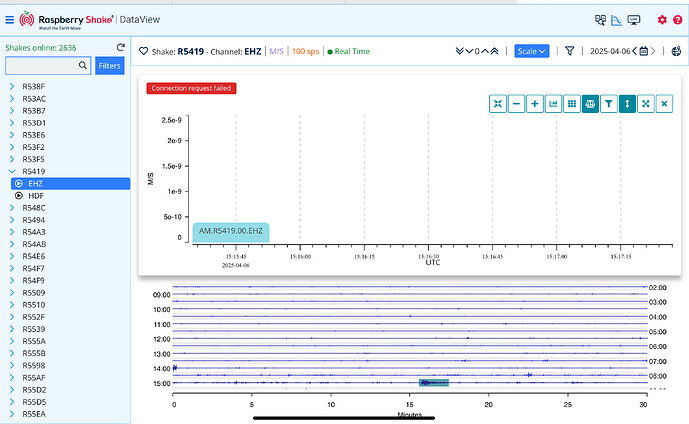Image resolution: width=689 pixels, height=424 pixels.
Task: Click the collapse-arrows plot toolbar button
Action: coord(498,104)
